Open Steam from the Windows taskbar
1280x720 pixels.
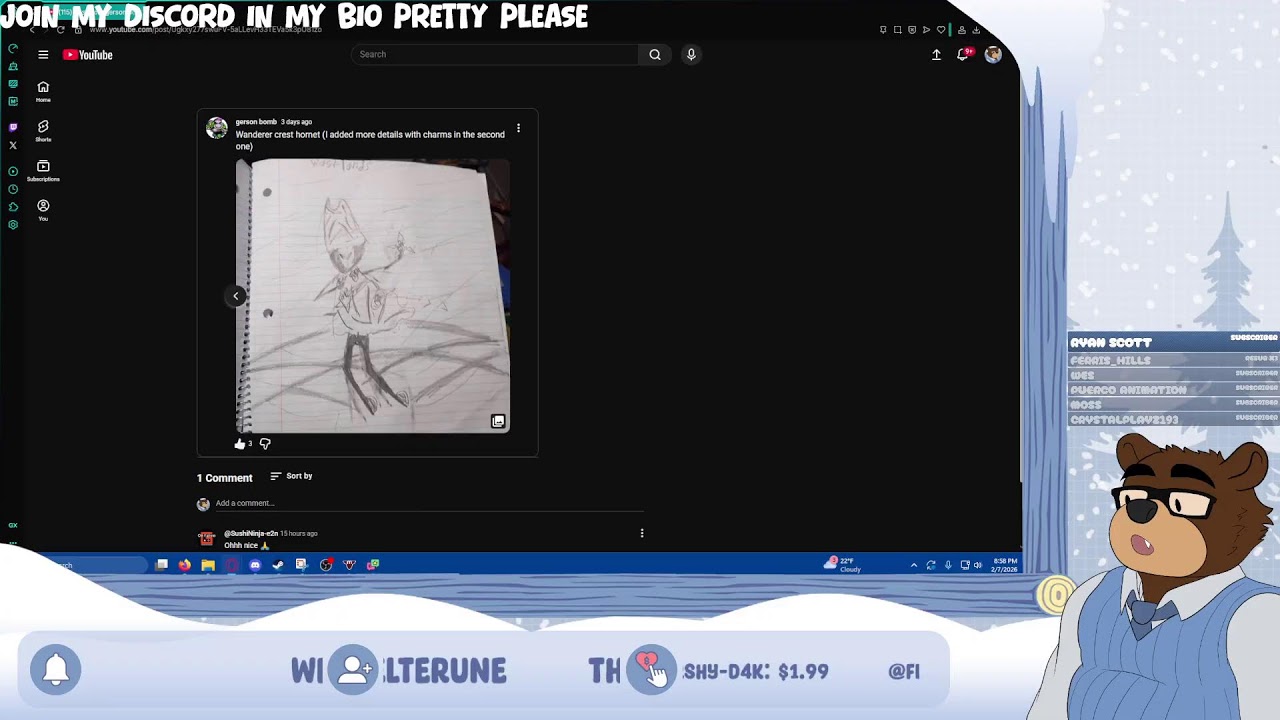tap(278, 565)
